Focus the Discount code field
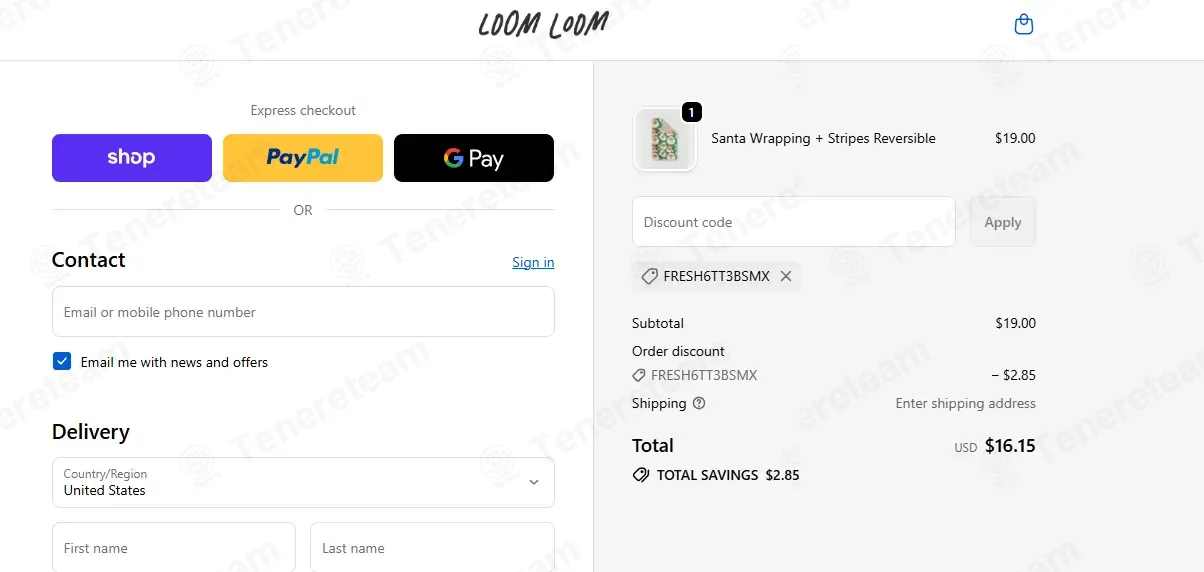The width and height of the screenshot is (1204, 572). 793,222
